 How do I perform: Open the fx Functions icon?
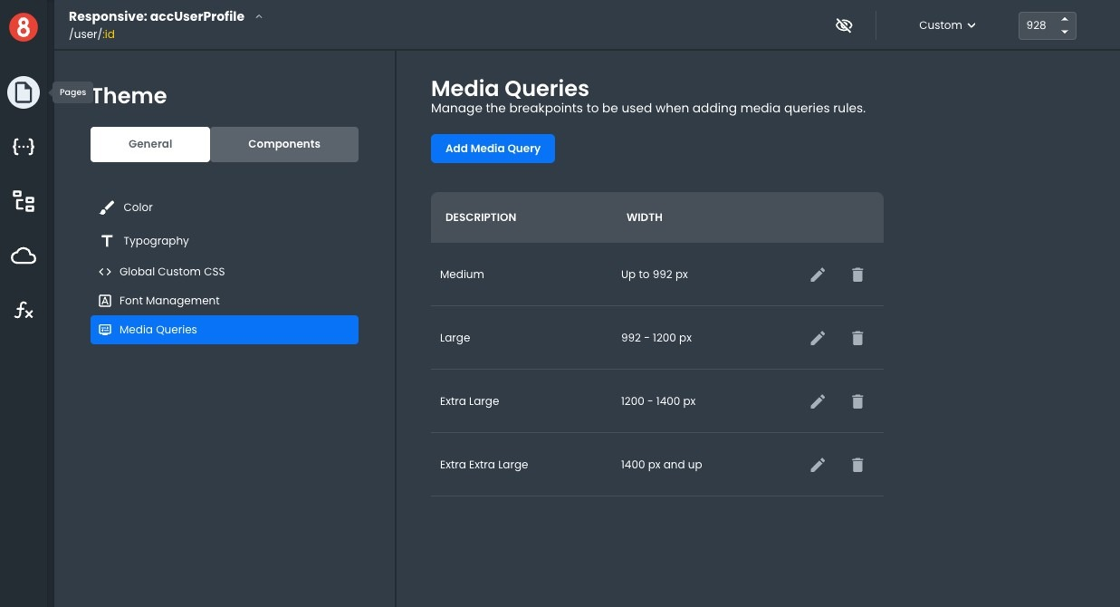[x=23, y=311]
